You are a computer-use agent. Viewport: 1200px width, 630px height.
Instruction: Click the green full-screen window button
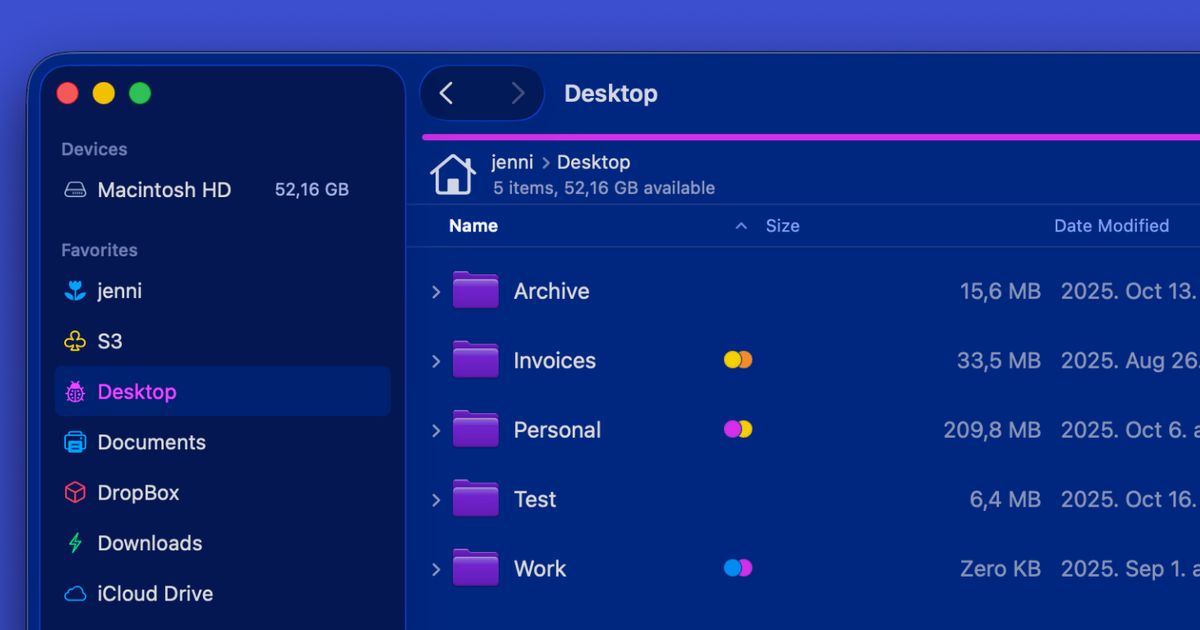coord(140,93)
